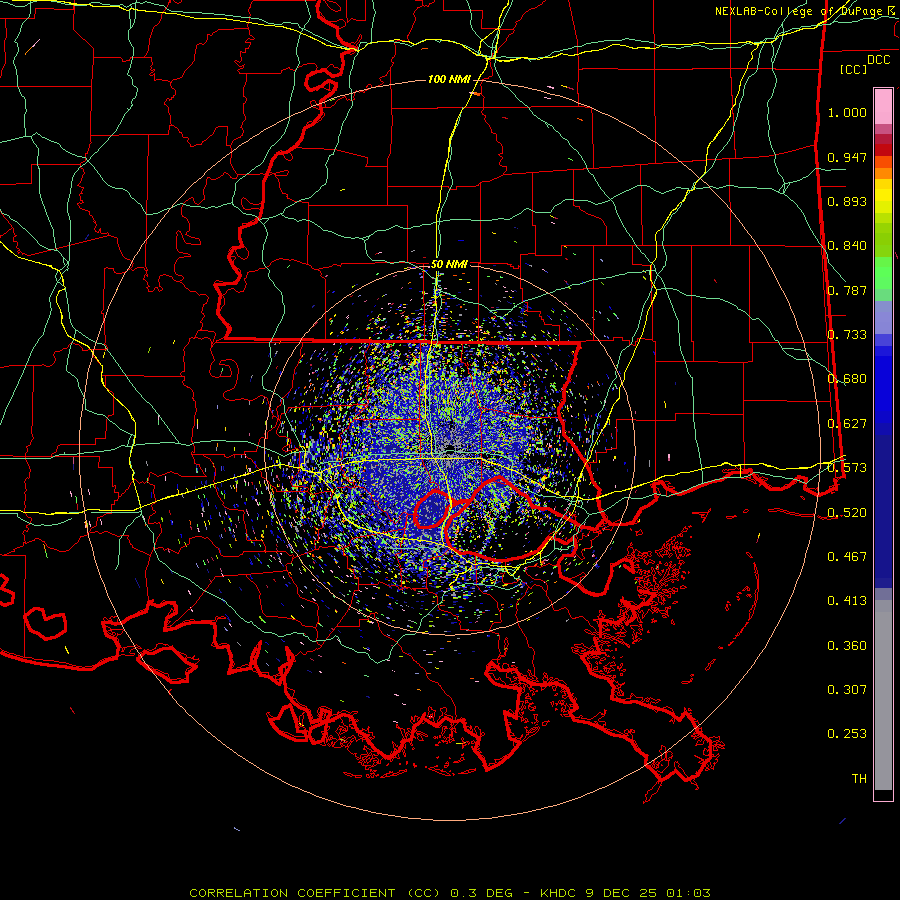Screen dimensions: 900x900
Task: Click the 0.520 scale value
Action: (847, 513)
